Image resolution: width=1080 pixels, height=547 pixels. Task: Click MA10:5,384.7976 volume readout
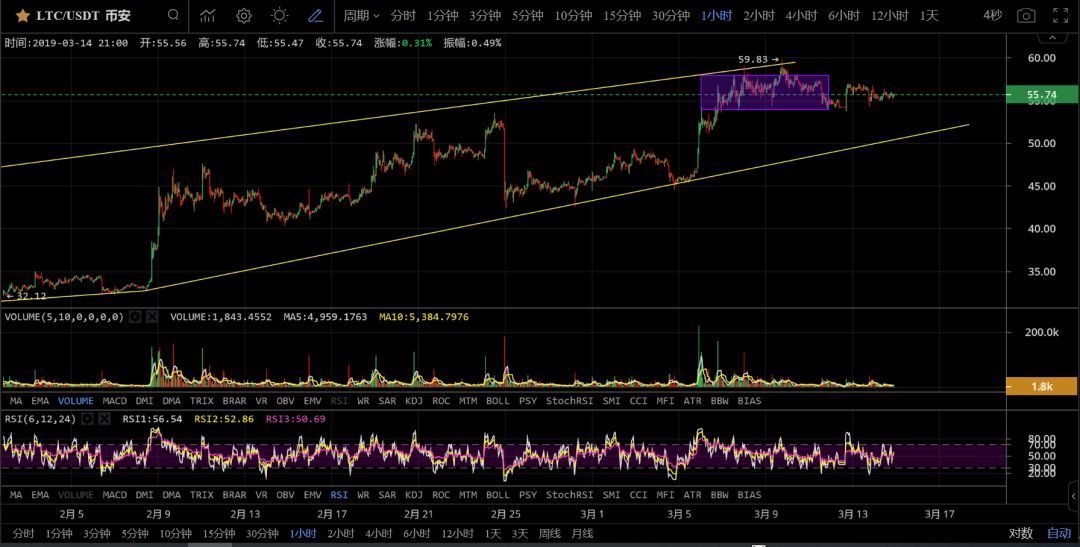[424, 317]
